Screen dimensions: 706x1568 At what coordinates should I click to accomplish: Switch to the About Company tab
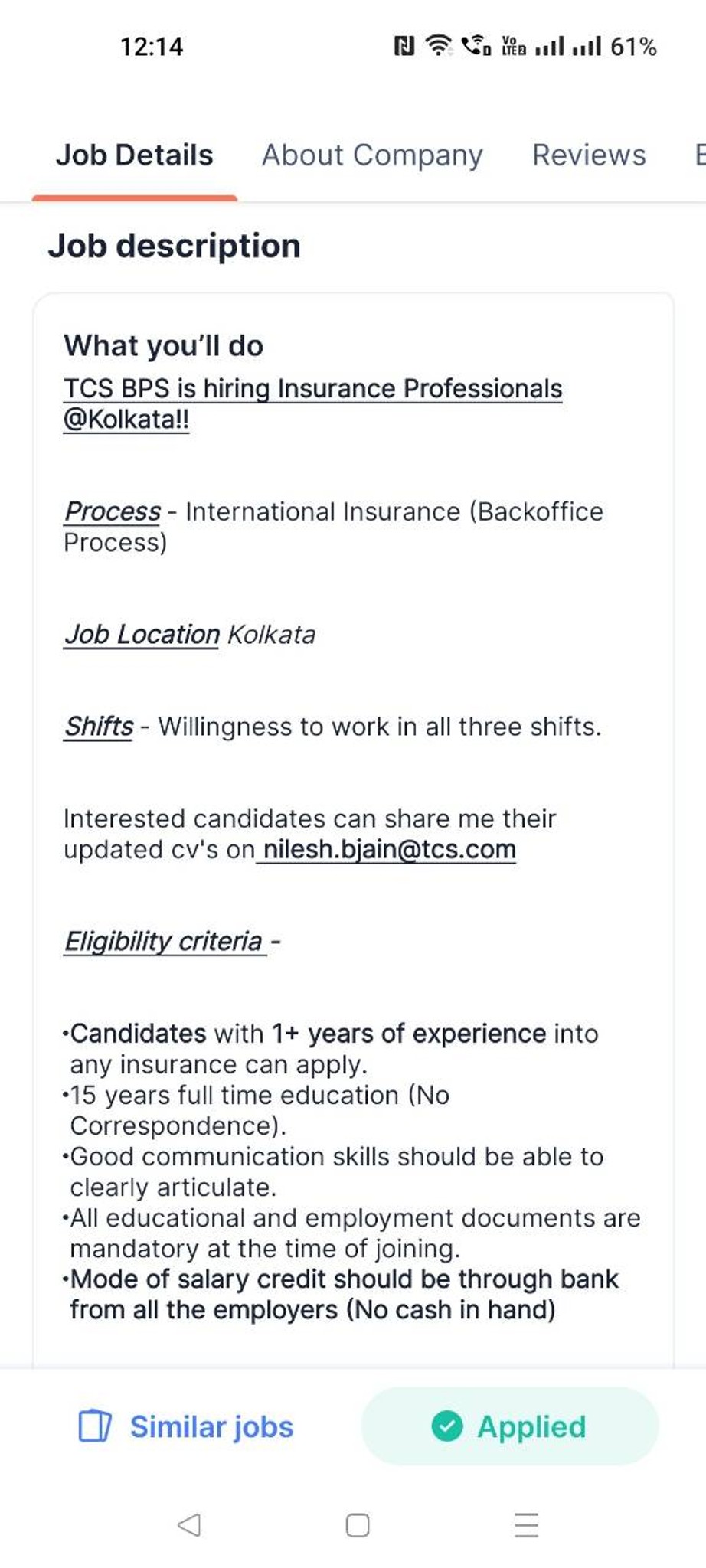tap(372, 155)
